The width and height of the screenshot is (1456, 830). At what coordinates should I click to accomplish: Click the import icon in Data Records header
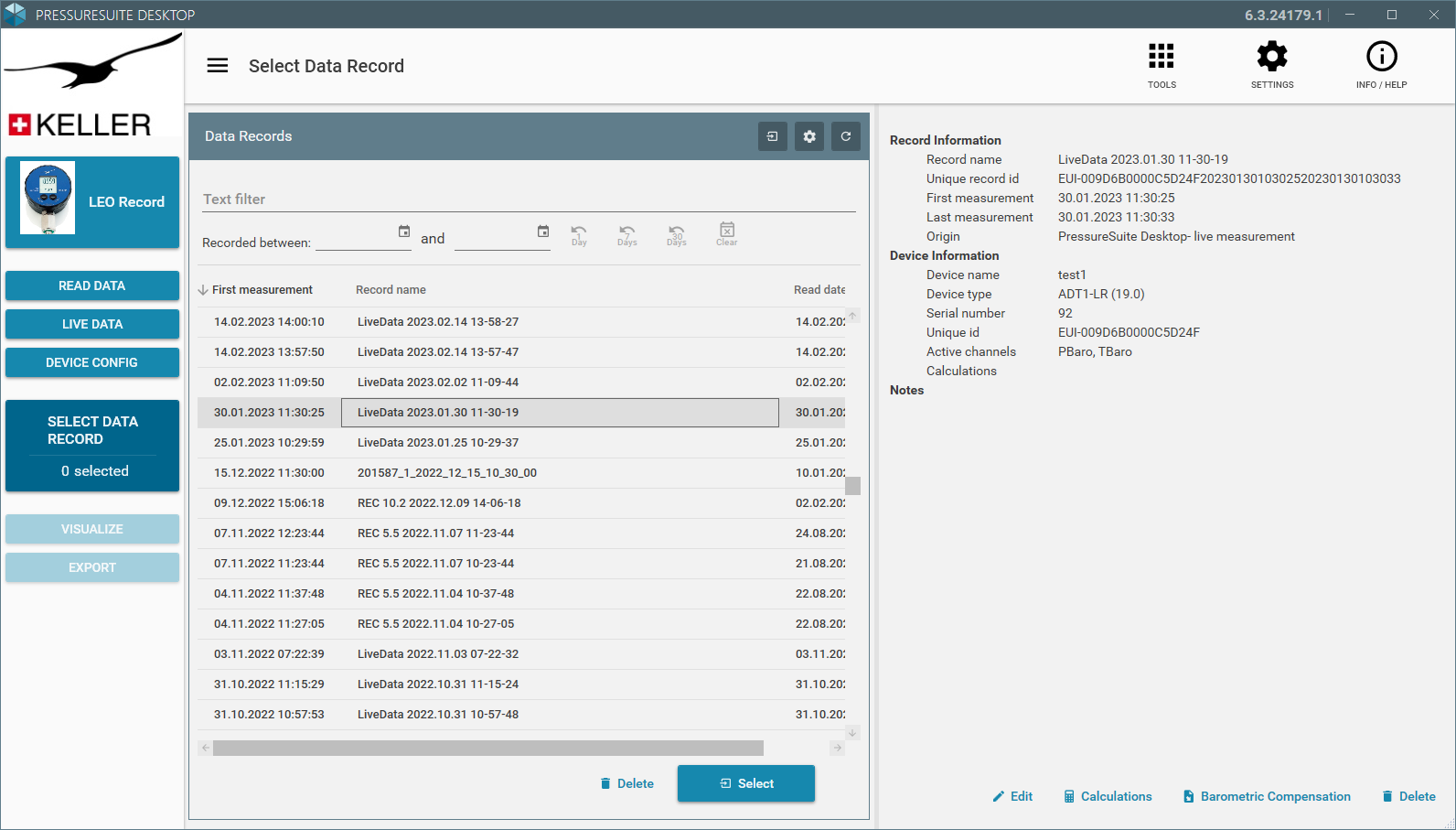(773, 136)
